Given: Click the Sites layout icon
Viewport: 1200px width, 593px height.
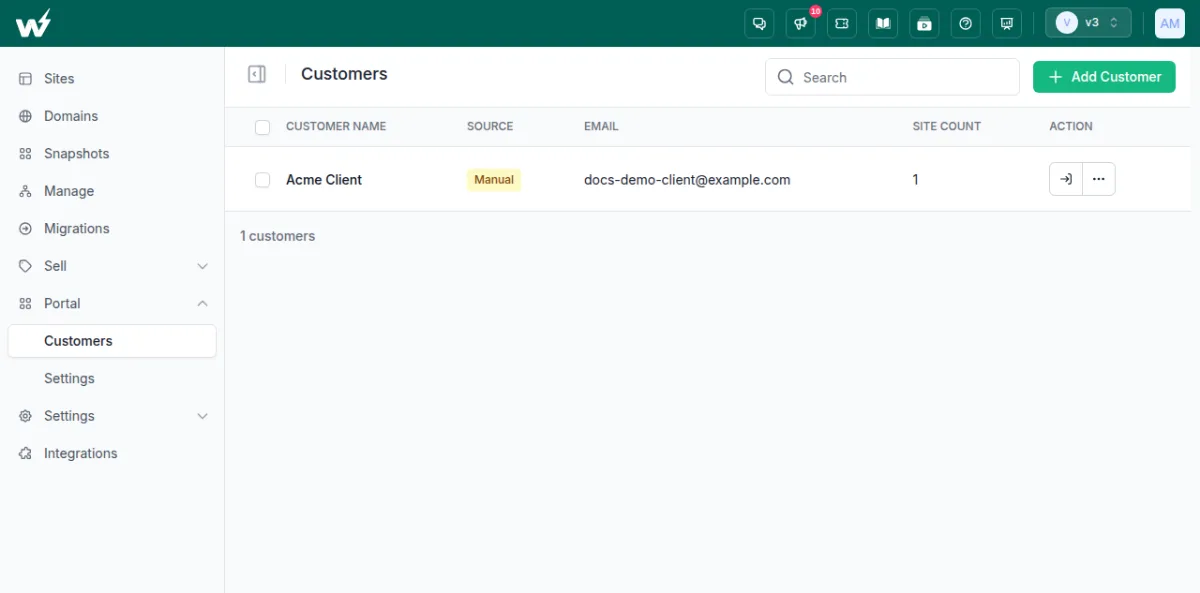Looking at the screenshot, I should [26, 78].
